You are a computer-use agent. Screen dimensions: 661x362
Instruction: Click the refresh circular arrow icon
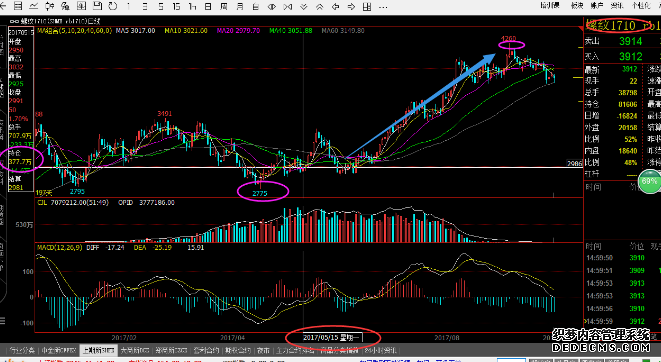coord(113,6)
